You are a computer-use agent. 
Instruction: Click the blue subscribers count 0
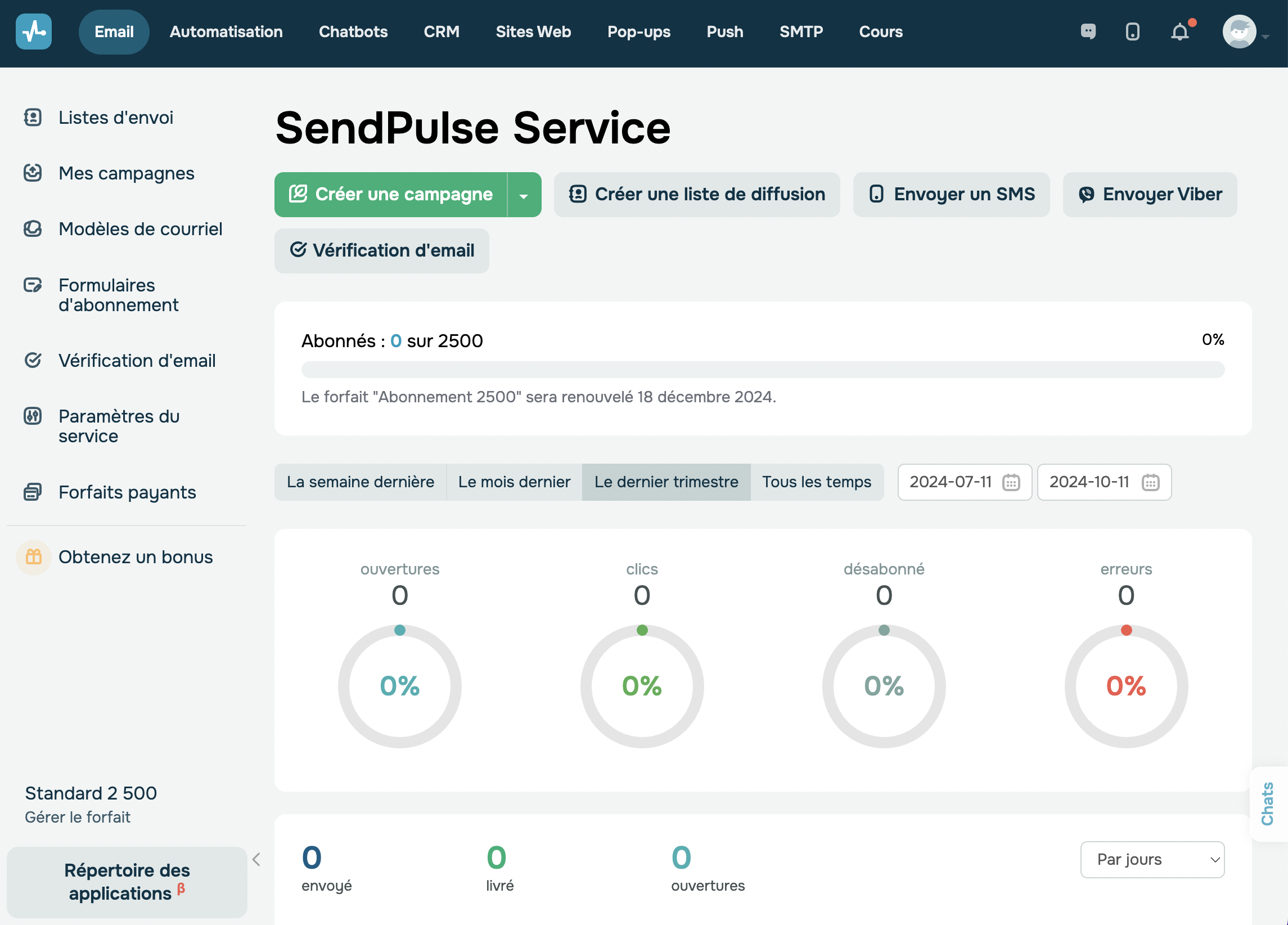pos(396,341)
